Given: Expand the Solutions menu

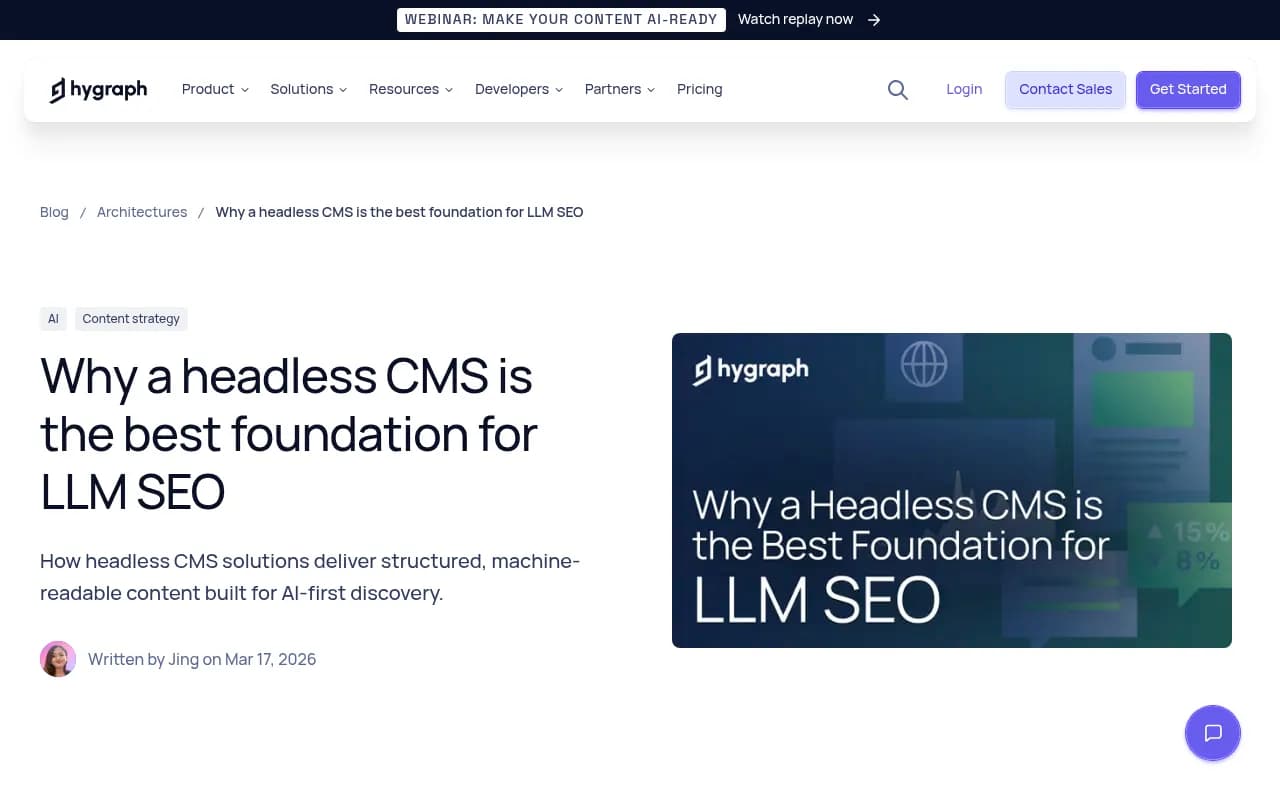Looking at the screenshot, I should pyautogui.click(x=308, y=89).
